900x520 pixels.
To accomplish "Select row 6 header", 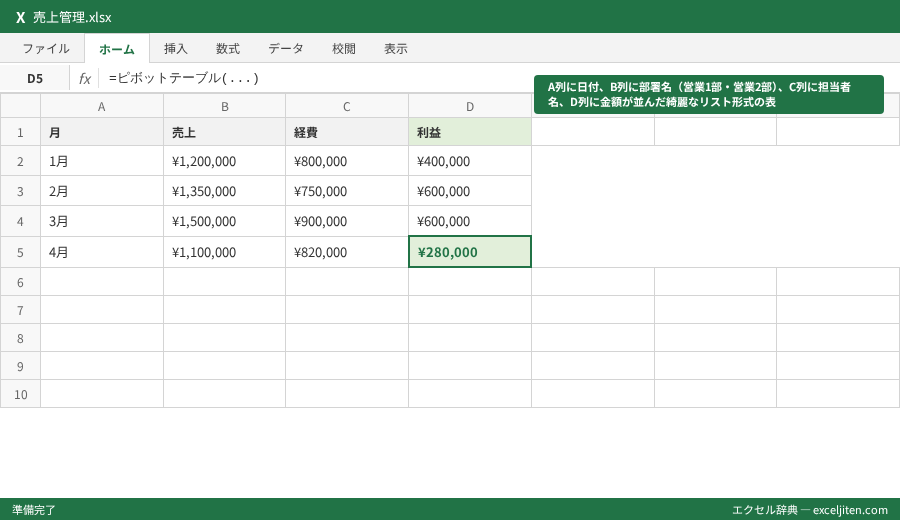I will click(x=20, y=282).
